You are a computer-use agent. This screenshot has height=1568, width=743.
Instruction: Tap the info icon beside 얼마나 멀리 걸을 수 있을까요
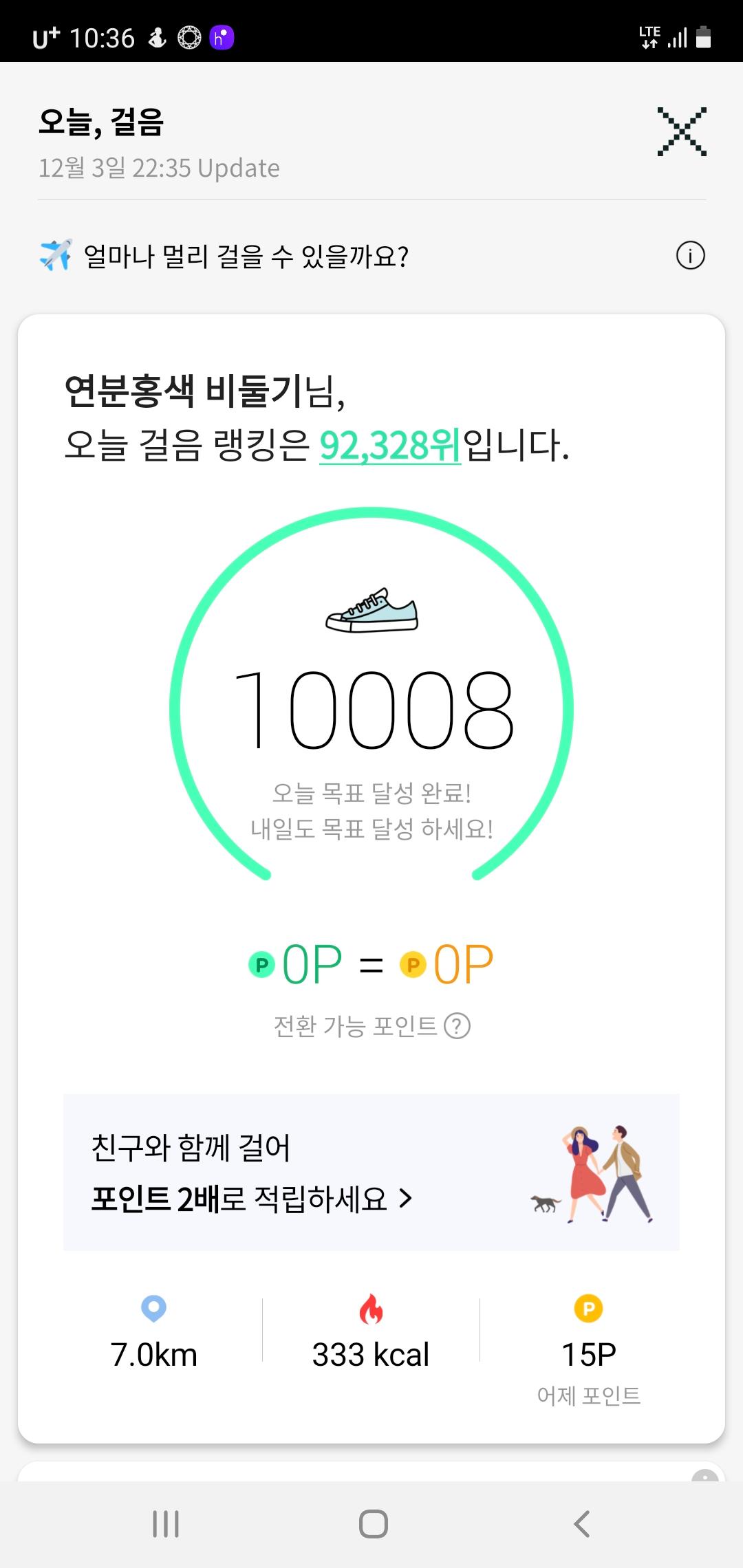(x=690, y=256)
